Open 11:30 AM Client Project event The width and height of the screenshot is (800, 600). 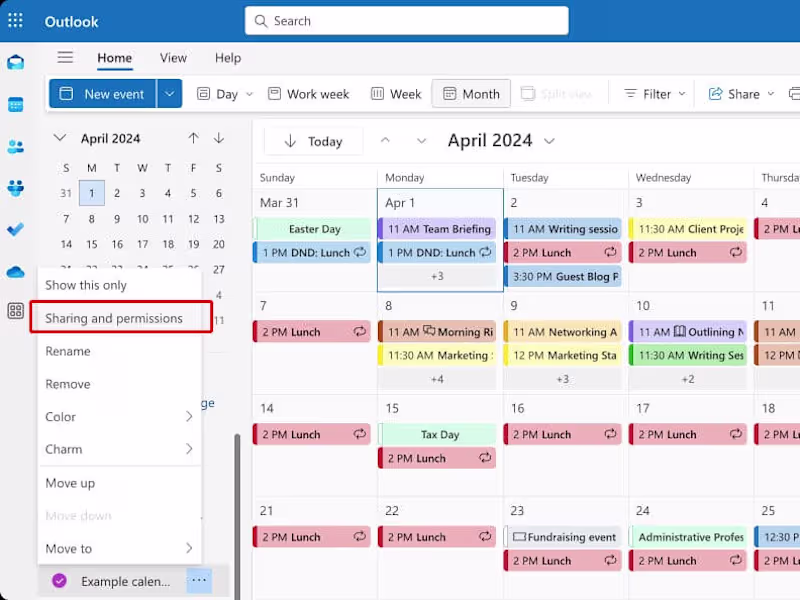(688, 229)
